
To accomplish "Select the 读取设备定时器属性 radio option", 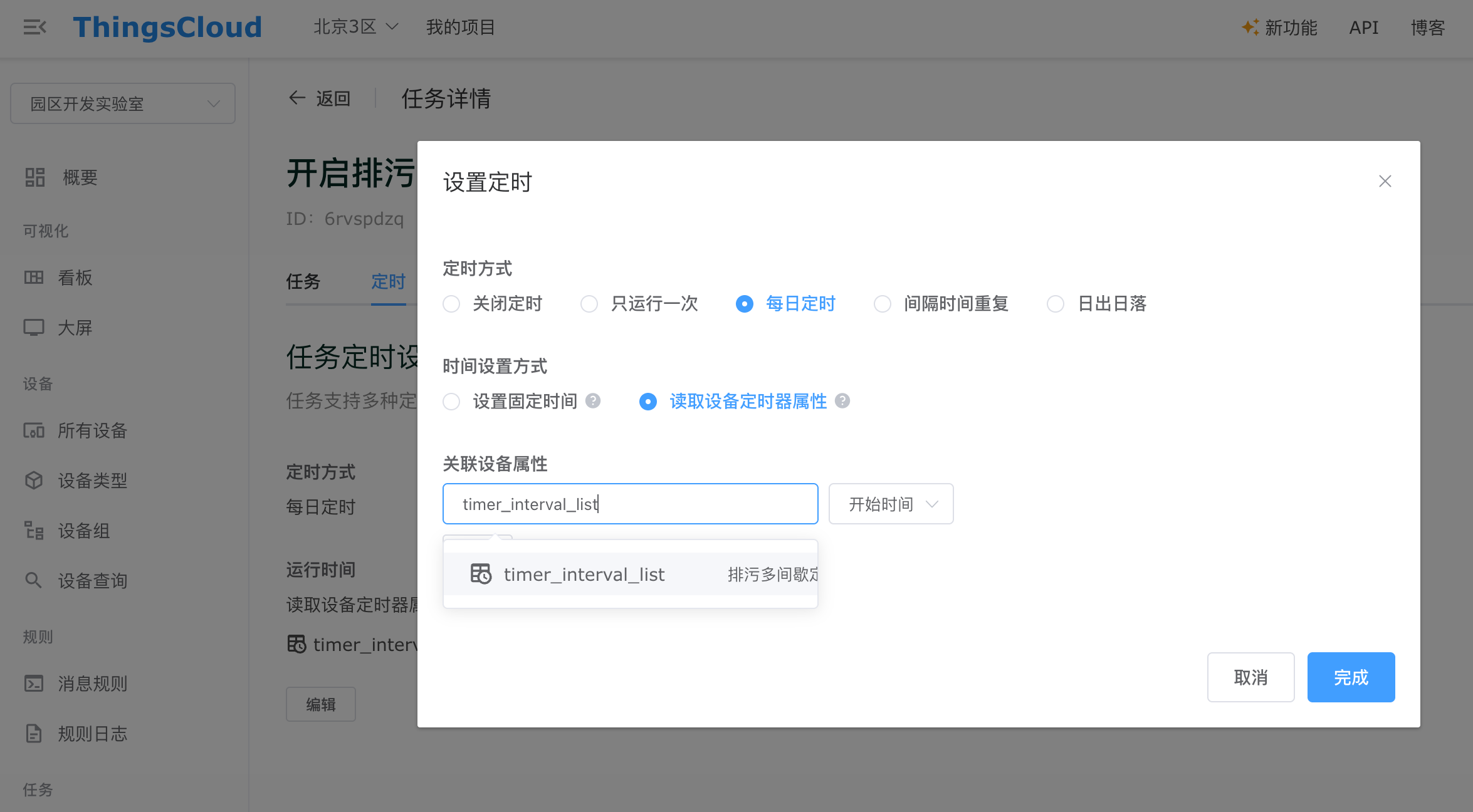I will (x=648, y=402).
